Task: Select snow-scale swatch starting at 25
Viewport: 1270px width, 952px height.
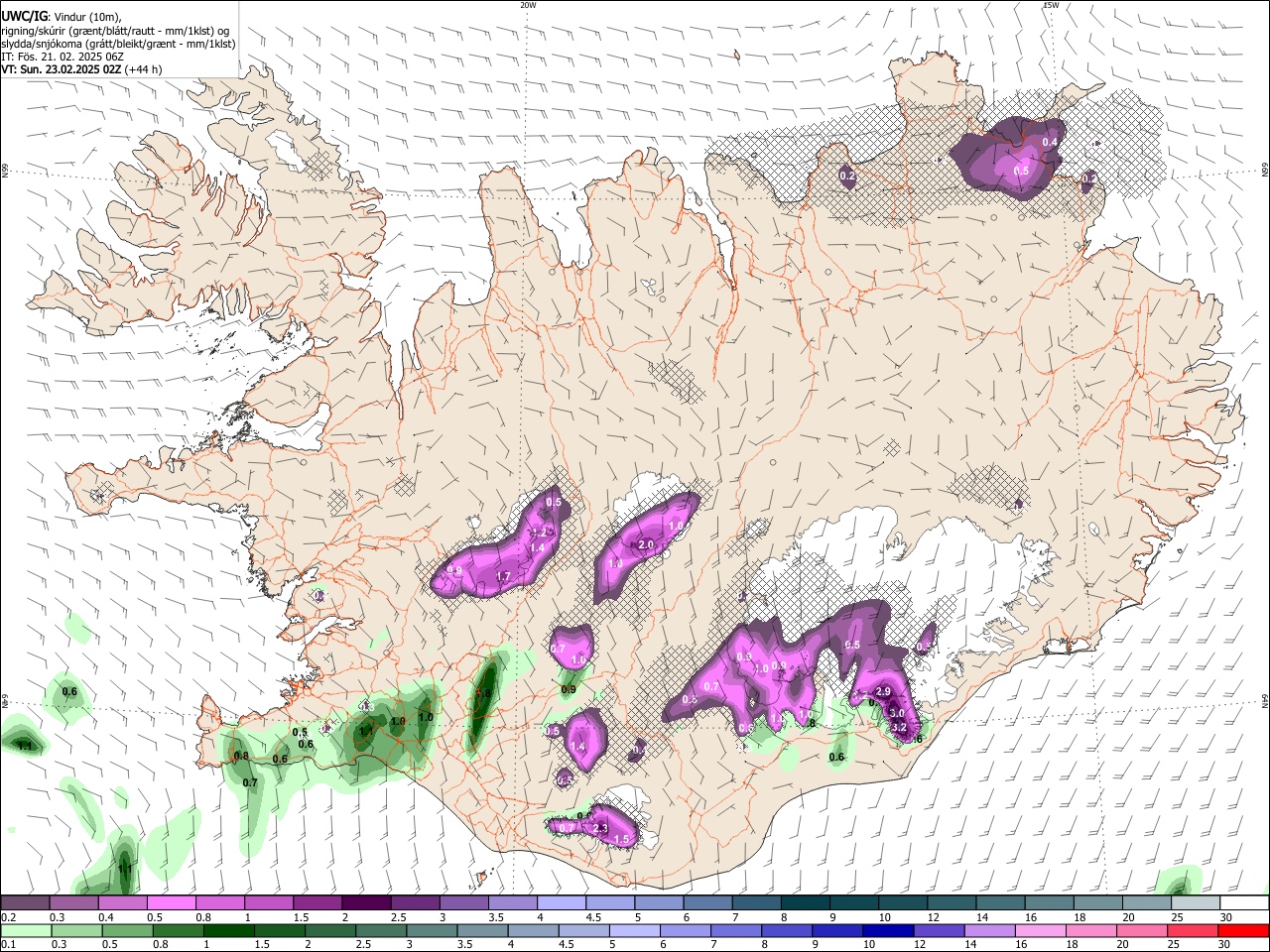Action: point(1195,902)
